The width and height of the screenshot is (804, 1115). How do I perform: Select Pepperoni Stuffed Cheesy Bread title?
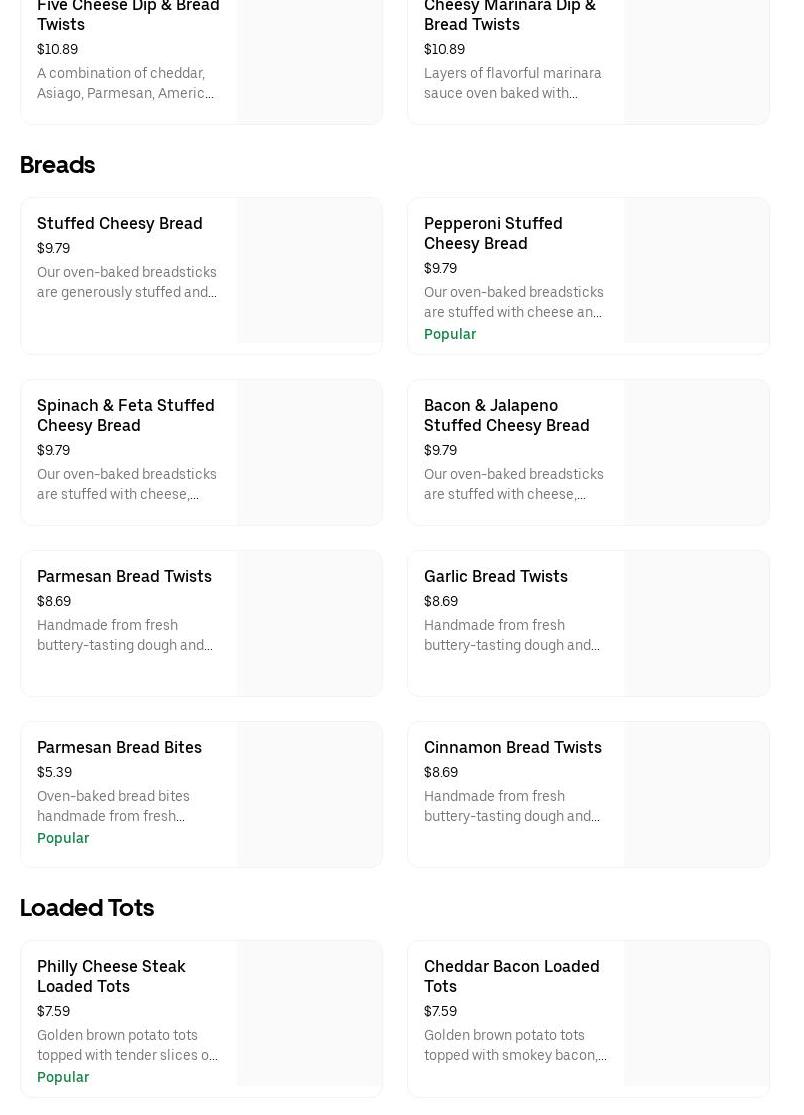(493, 233)
